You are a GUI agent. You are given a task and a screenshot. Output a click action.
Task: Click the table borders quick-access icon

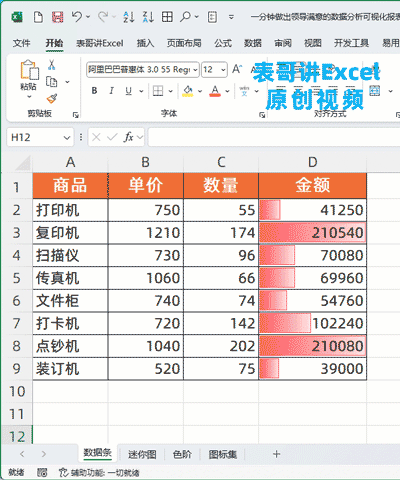[x=167, y=16]
